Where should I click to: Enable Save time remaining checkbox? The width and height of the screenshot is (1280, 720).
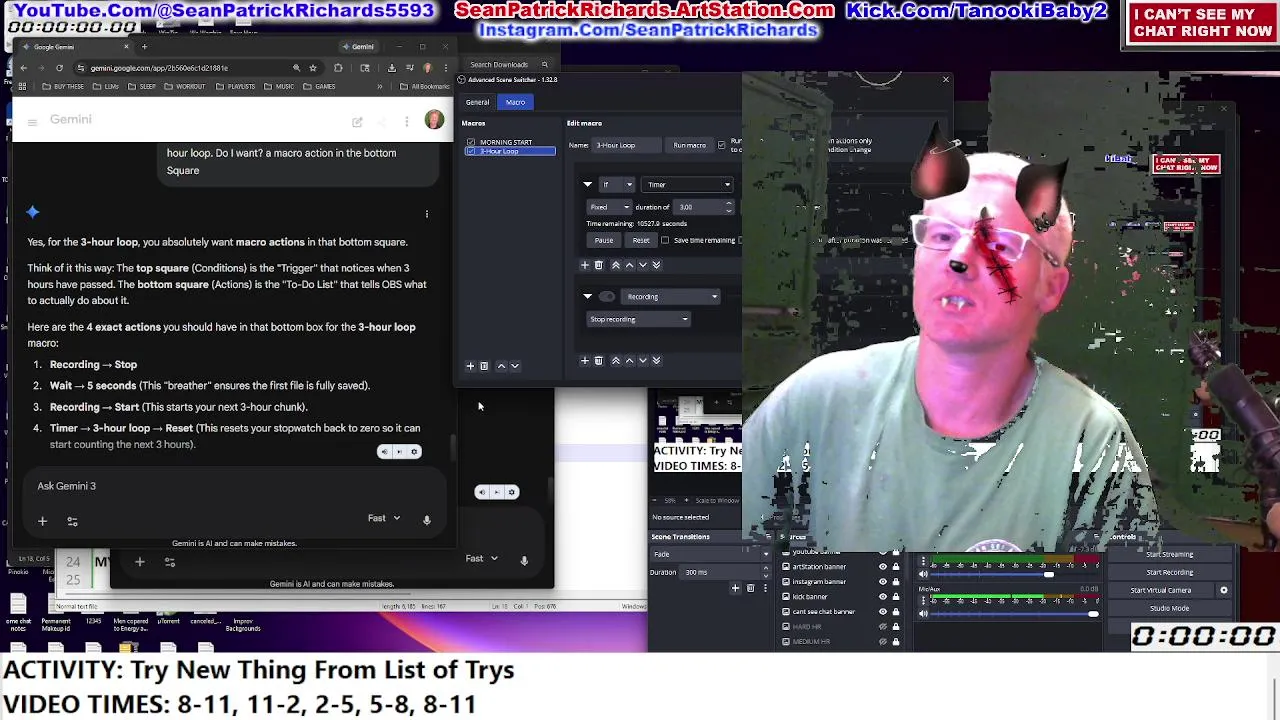pos(665,240)
